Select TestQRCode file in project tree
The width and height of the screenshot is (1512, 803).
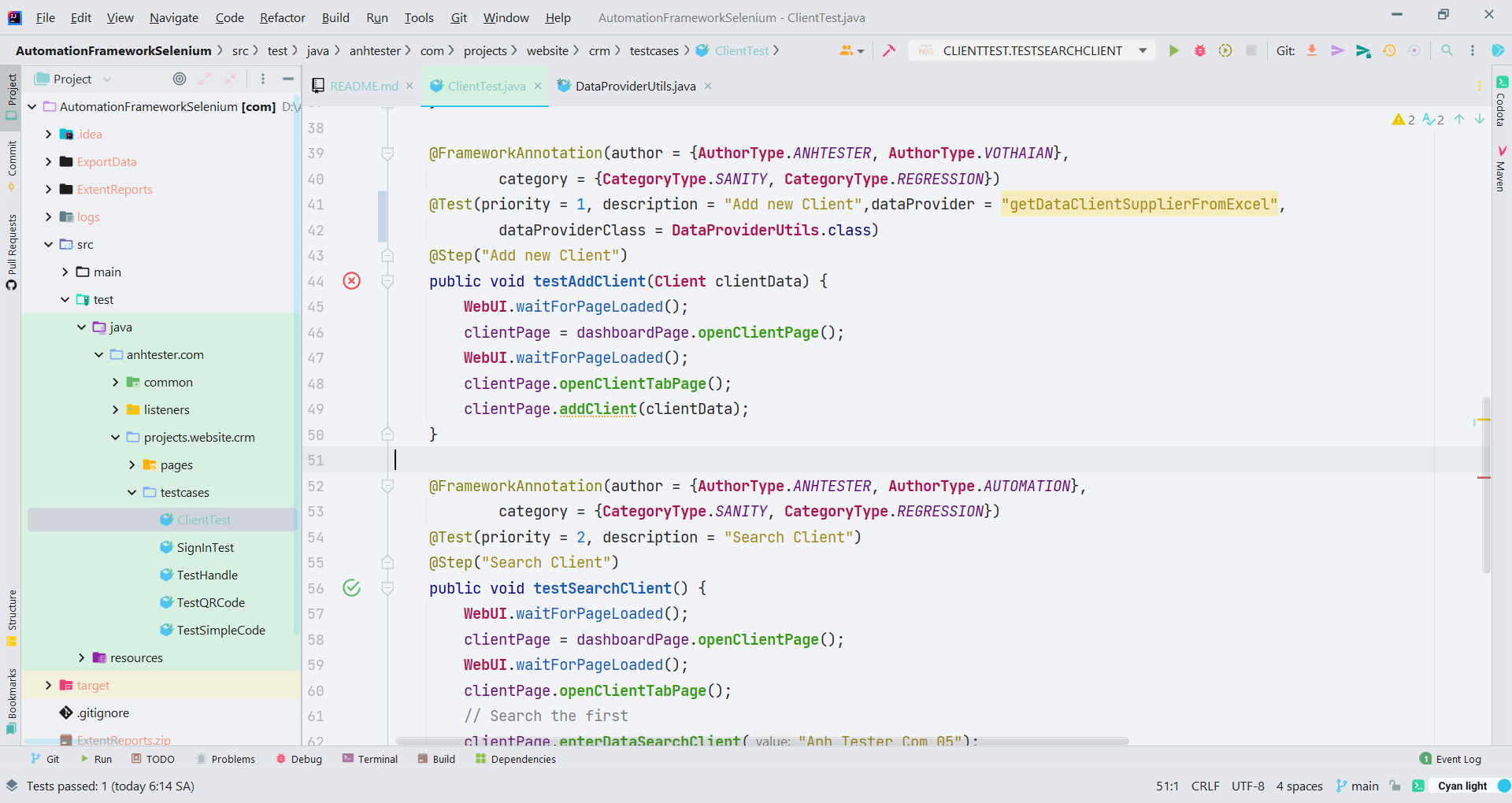[x=210, y=602]
